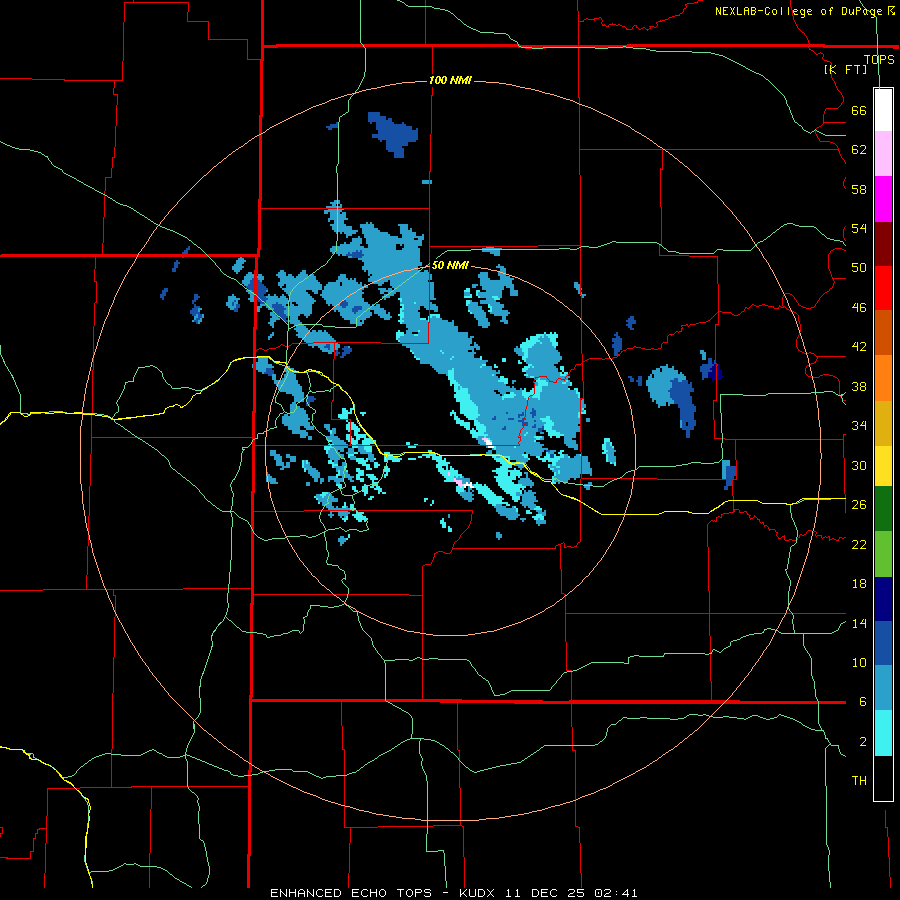Click the 'ENHANCED ECHO TOPS' product title
The image size is (900, 900).
pyautogui.click(x=351, y=893)
